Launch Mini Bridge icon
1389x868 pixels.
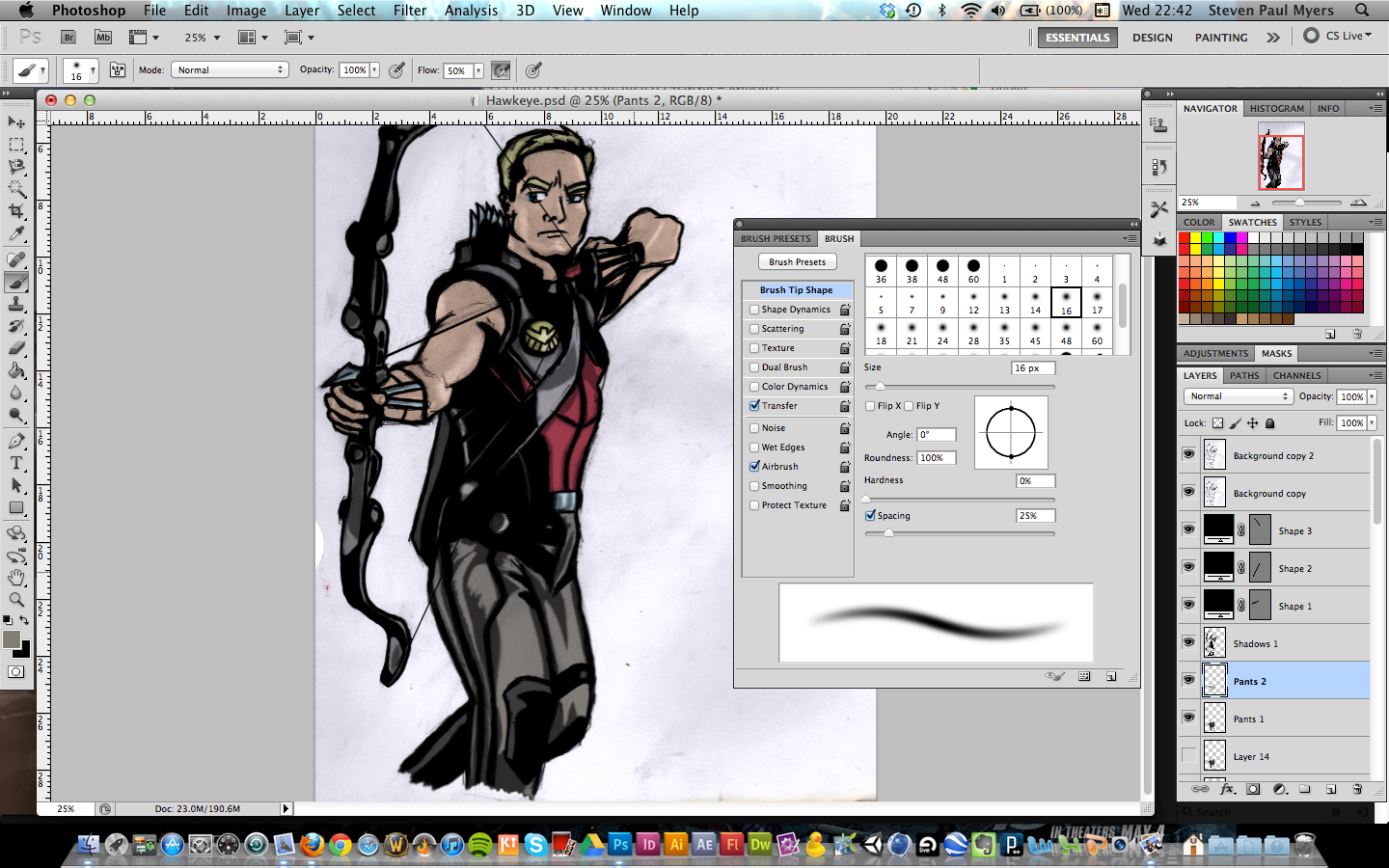[103, 38]
